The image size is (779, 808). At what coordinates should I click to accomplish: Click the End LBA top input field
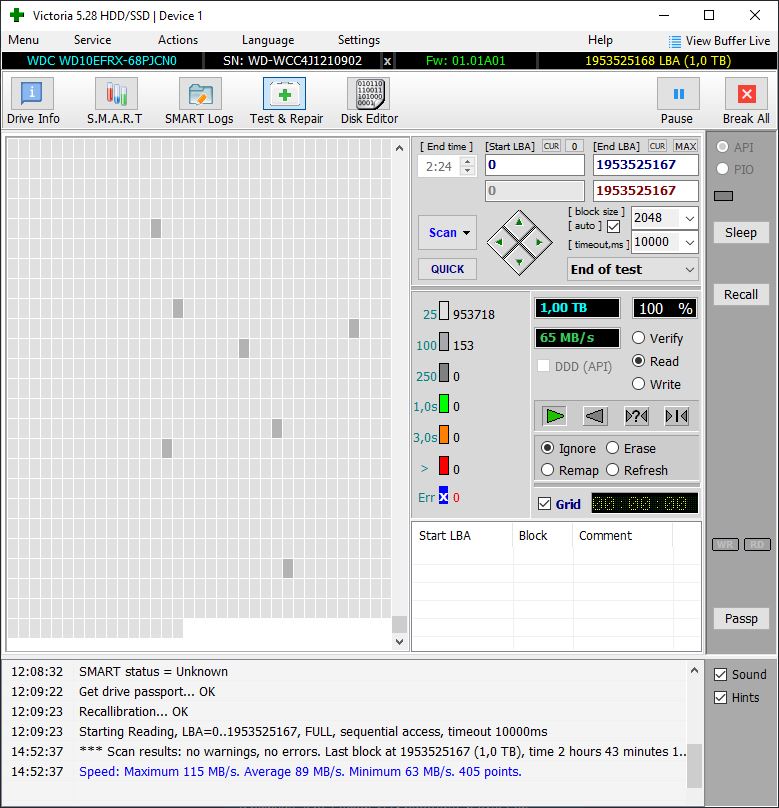coord(646,165)
